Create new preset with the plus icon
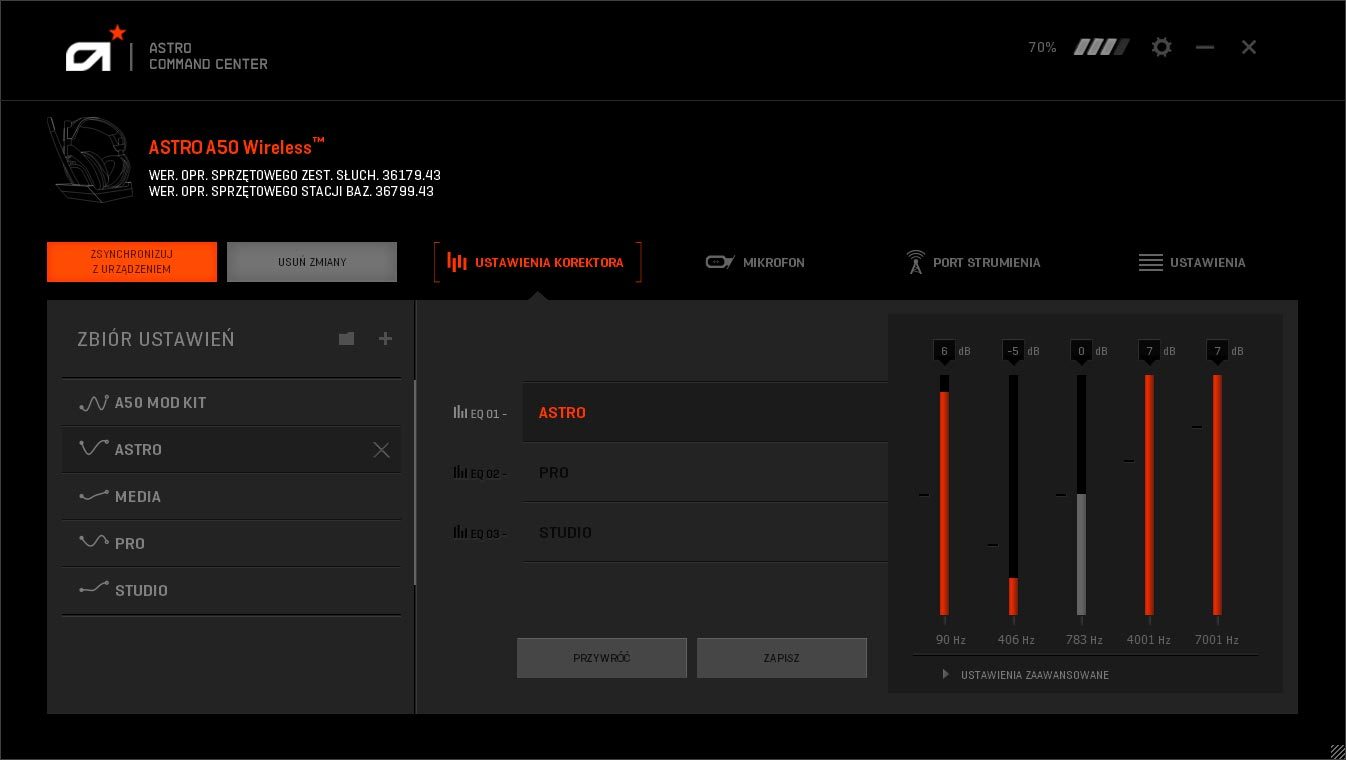 click(385, 339)
